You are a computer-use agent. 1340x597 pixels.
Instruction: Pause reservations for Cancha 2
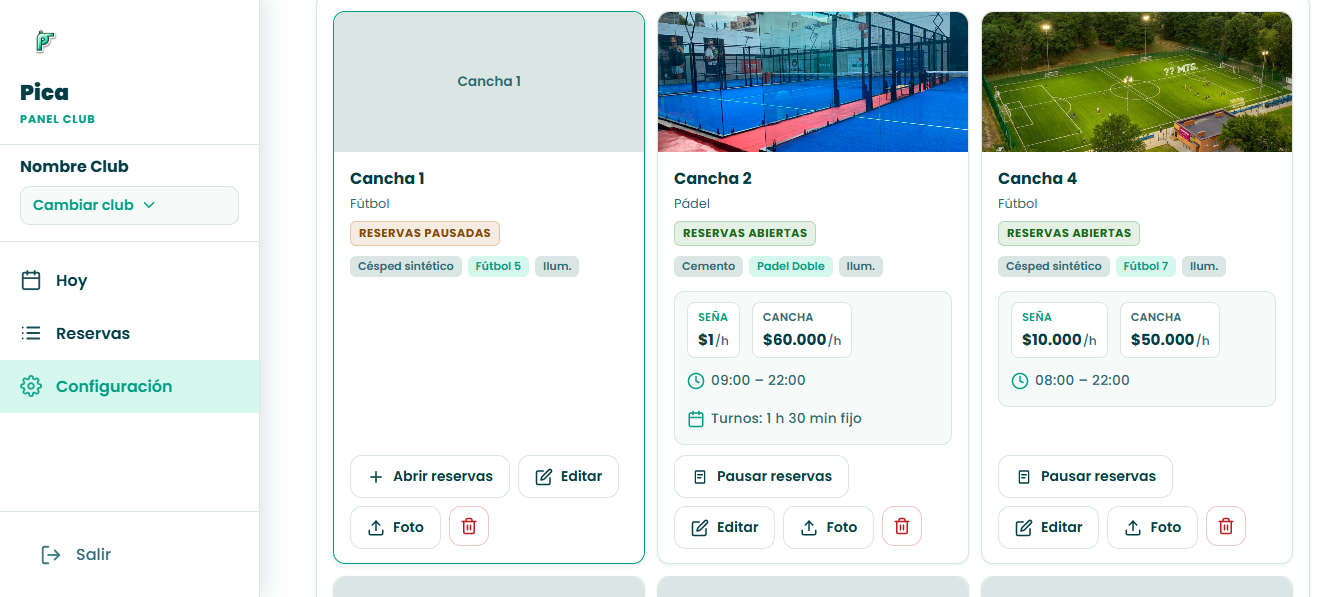point(761,477)
